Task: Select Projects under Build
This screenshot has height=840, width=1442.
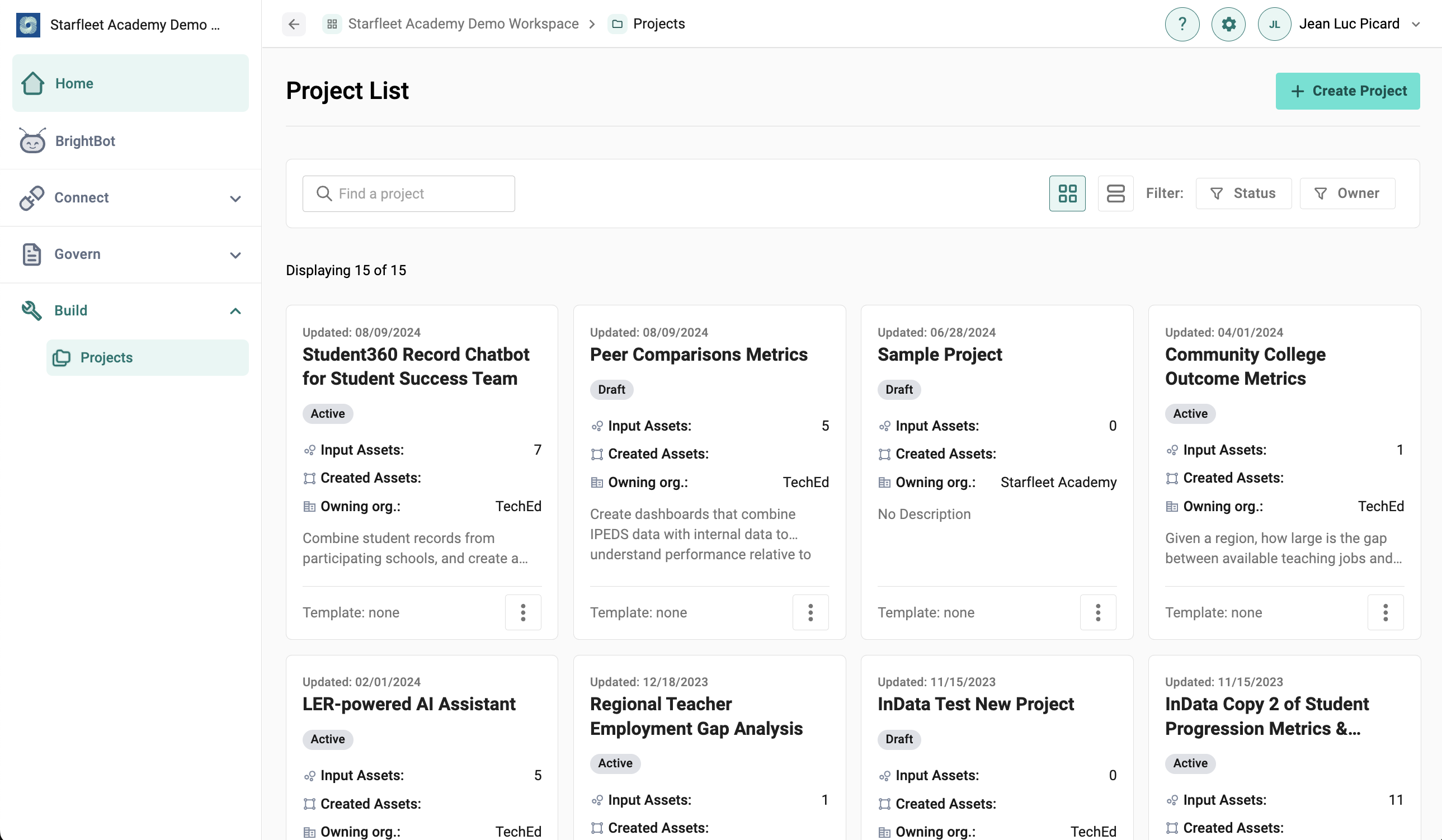Action: pos(148,357)
